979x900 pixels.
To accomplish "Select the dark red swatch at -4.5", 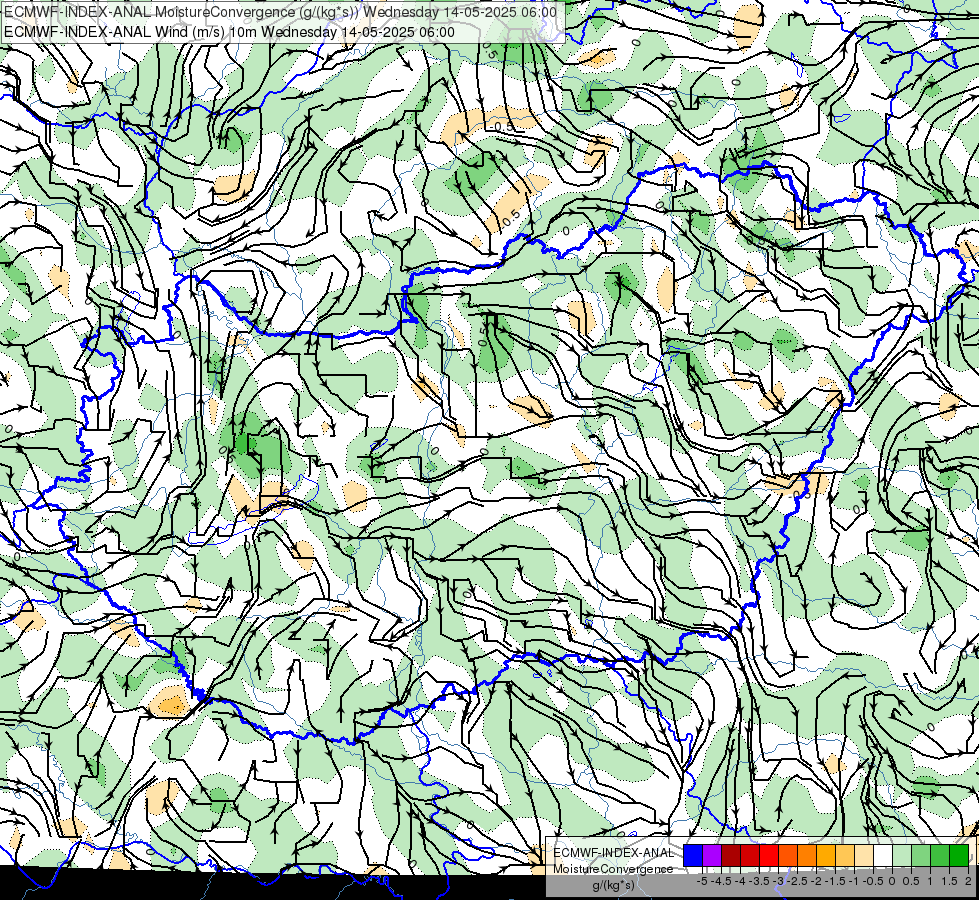I will (x=731, y=856).
